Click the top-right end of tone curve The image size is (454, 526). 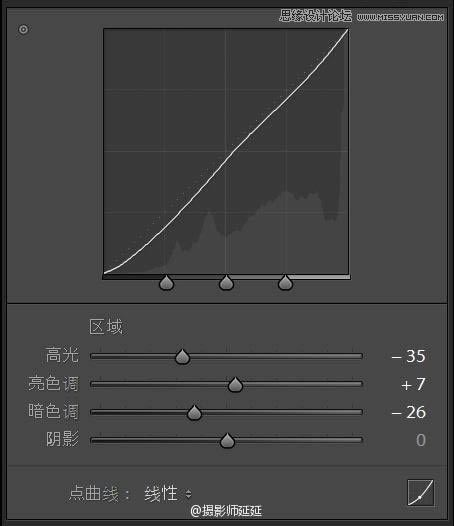coord(347,31)
